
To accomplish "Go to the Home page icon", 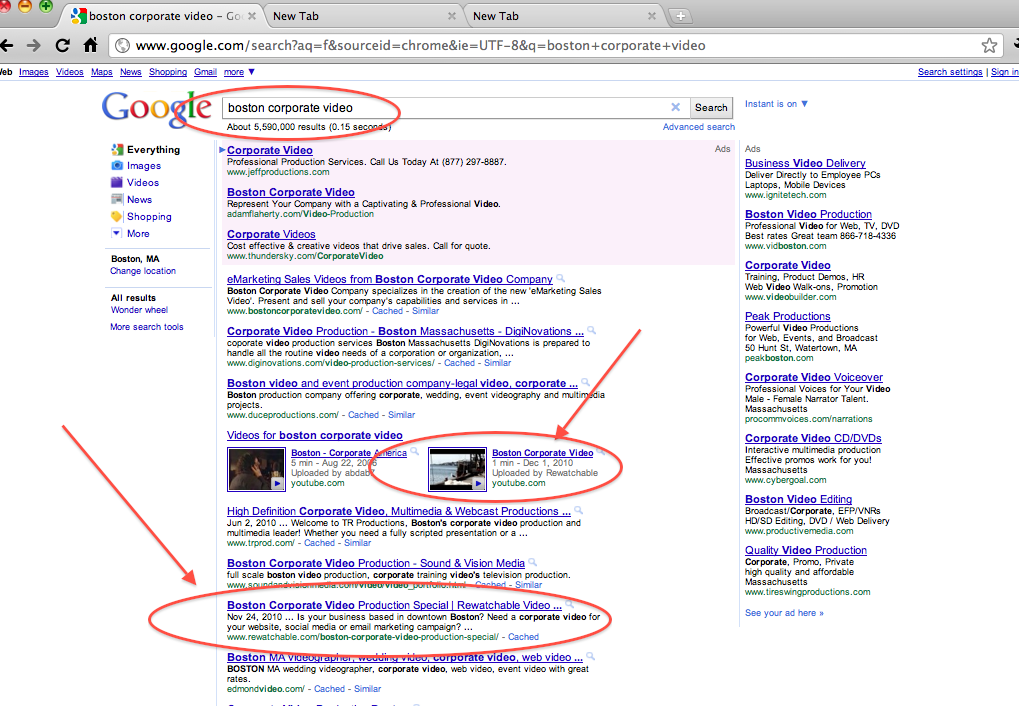I will (x=90, y=45).
